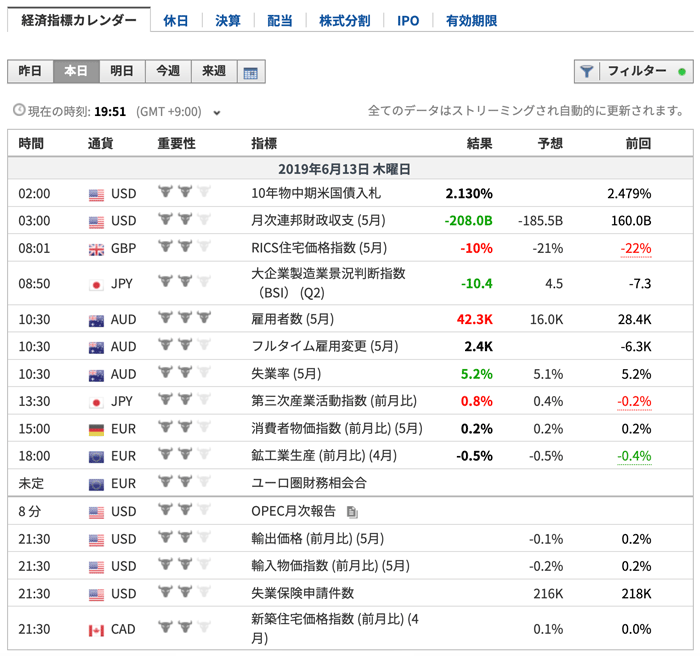Select the 今週 time range button
Viewport: 700px width, 656px height.
[x=168, y=71]
